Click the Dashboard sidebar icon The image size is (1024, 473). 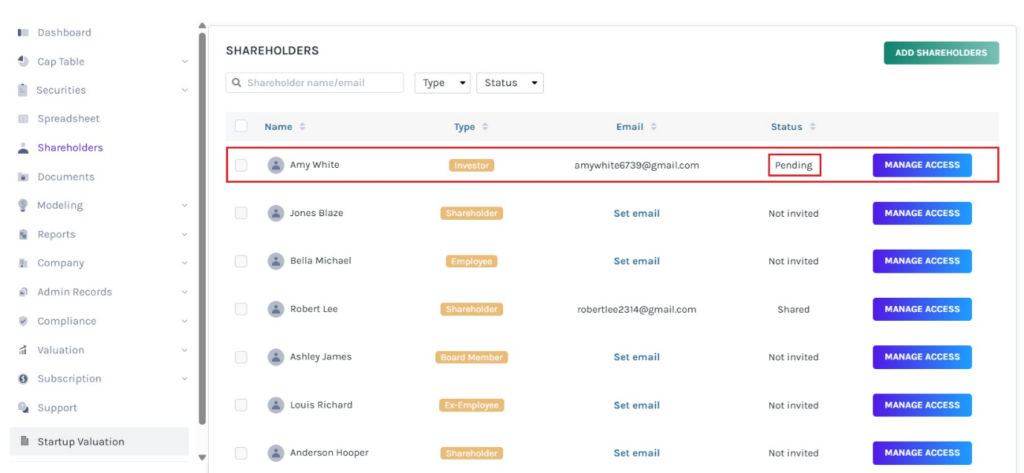click(x=23, y=33)
